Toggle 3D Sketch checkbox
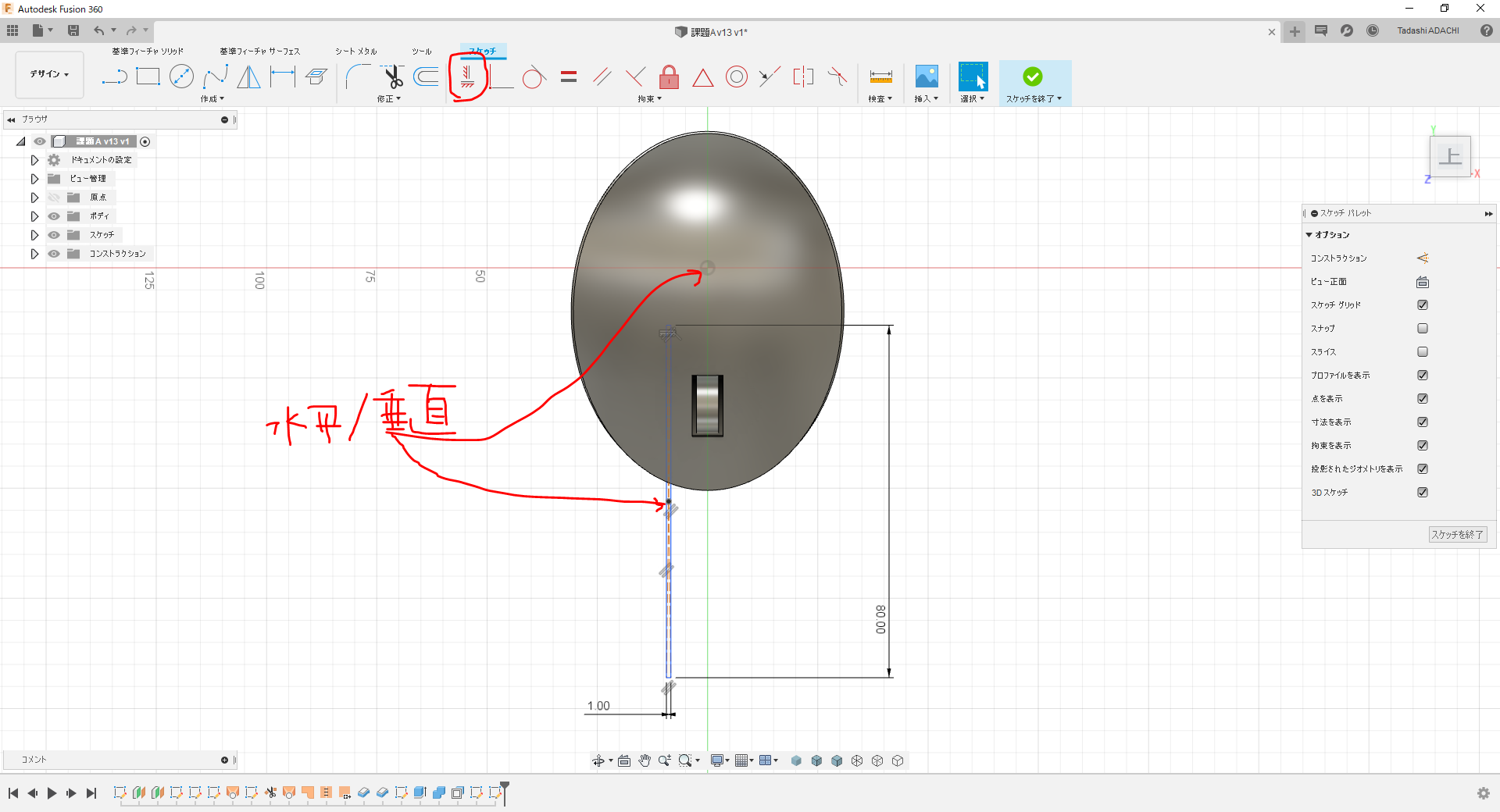The height and width of the screenshot is (812, 1500). click(1423, 493)
